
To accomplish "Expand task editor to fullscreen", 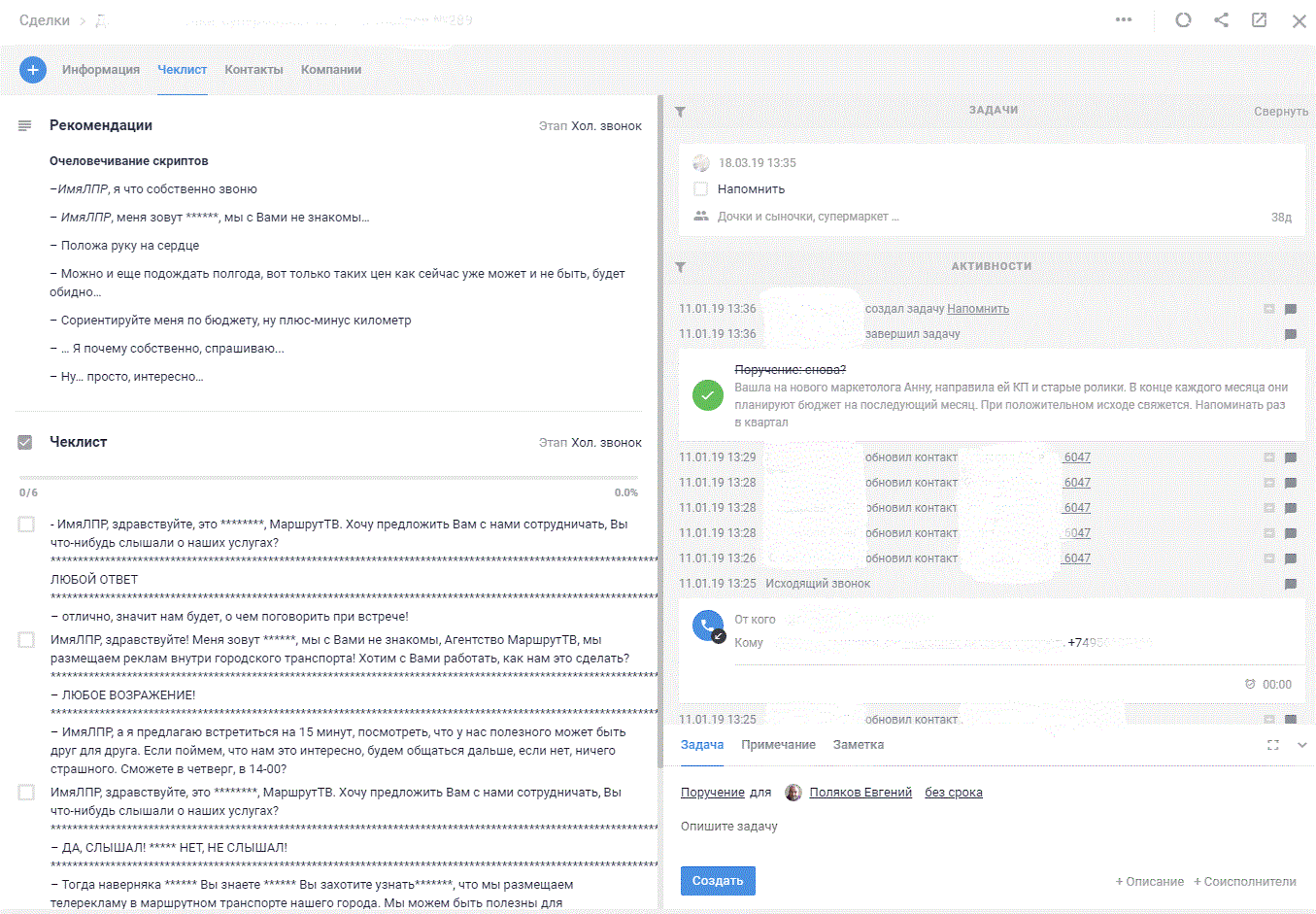I will click(1272, 745).
